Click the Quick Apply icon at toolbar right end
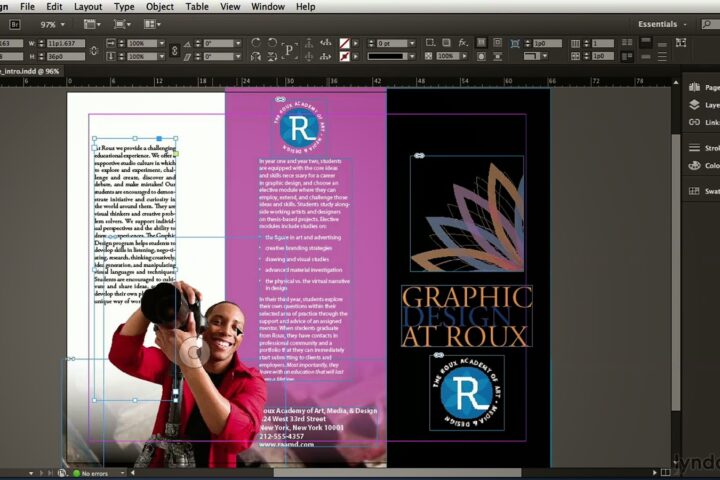Screen dimensions: 720x480 (x=681, y=43)
